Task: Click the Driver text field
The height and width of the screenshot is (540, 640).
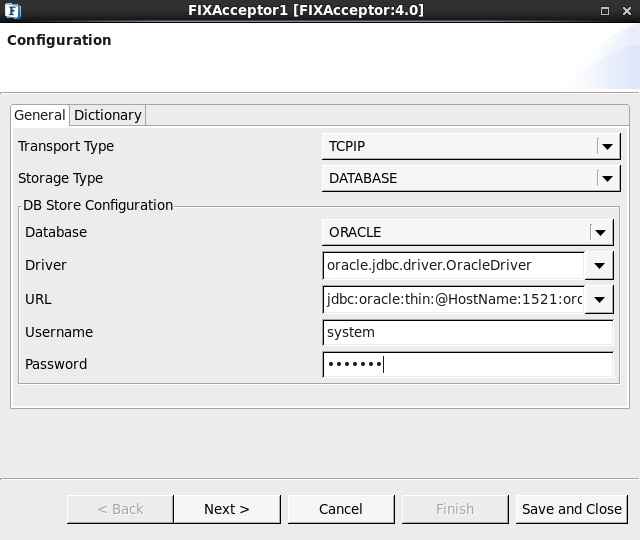Action: (453, 265)
